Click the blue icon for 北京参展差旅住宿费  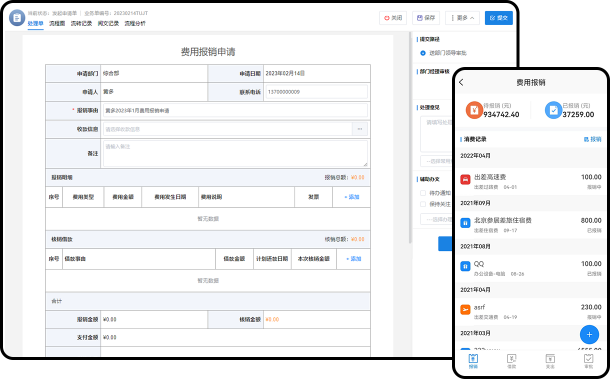pyautogui.click(x=465, y=223)
